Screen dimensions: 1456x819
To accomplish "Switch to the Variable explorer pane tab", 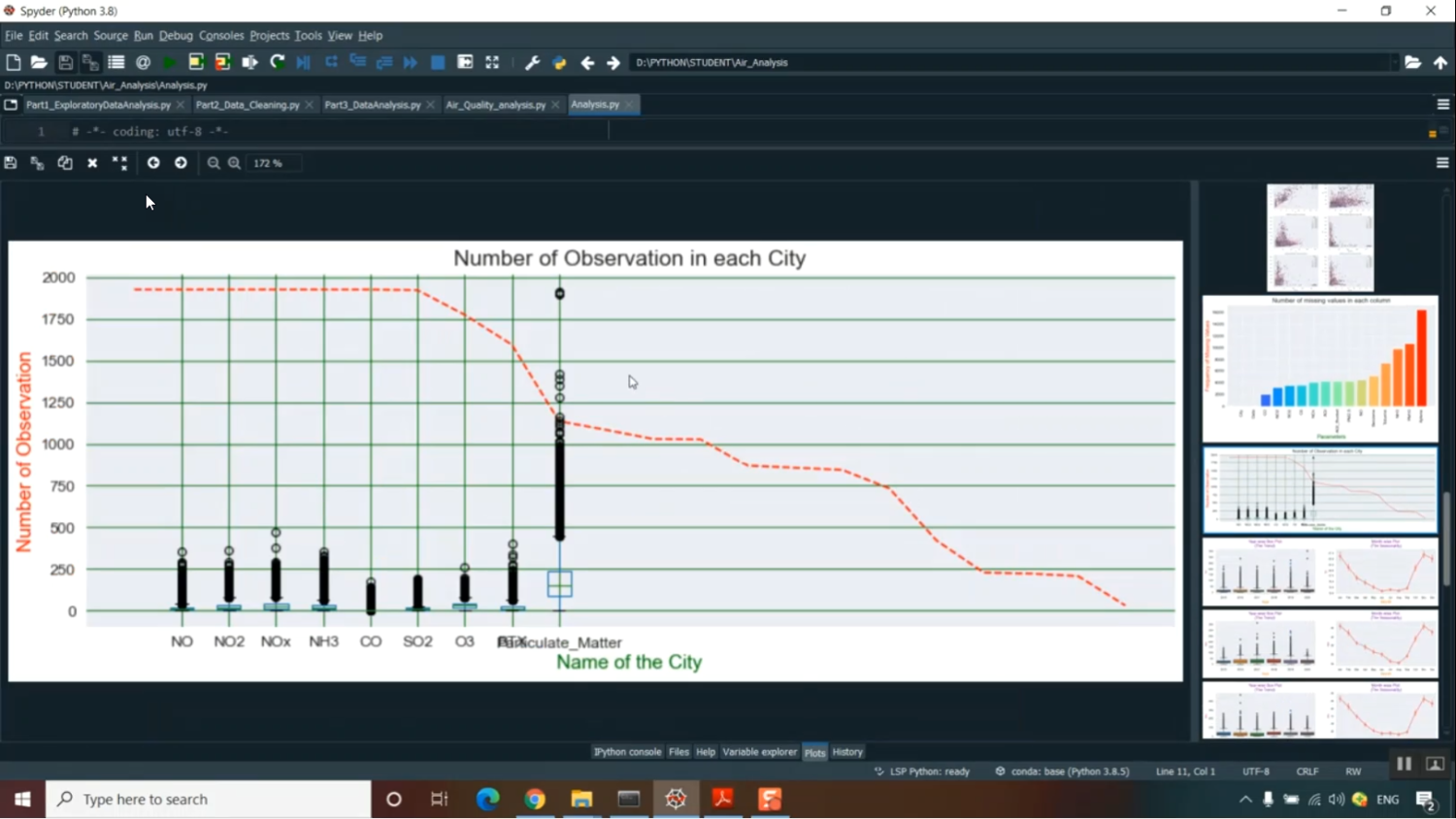I will click(x=759, y=752).
